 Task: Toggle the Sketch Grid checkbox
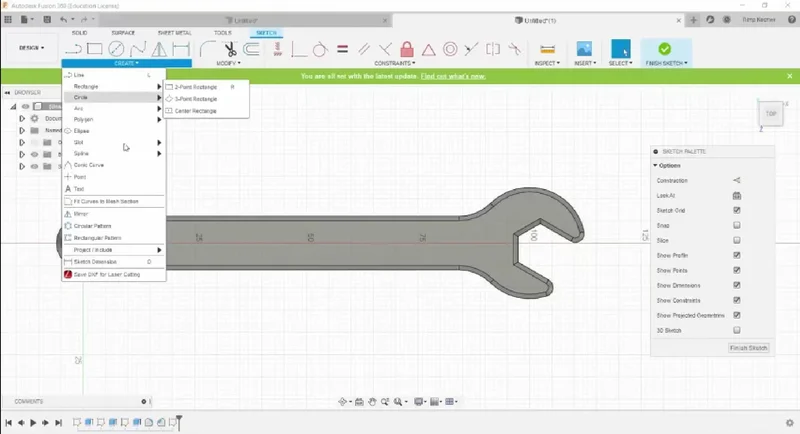point(737,210)
